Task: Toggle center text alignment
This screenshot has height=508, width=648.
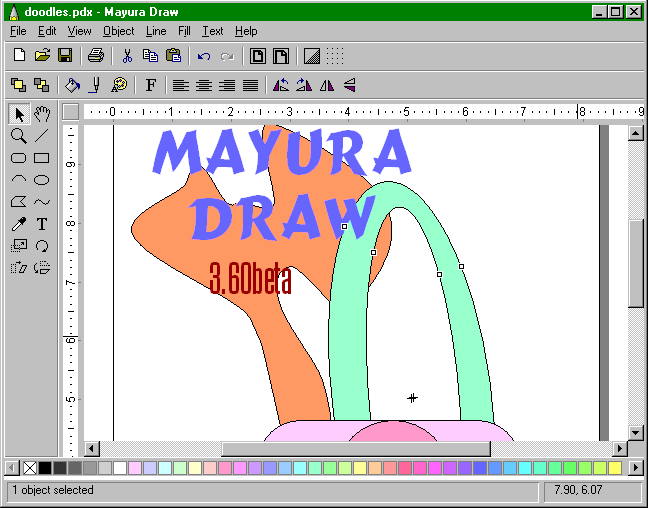Action: click(204, 85)
